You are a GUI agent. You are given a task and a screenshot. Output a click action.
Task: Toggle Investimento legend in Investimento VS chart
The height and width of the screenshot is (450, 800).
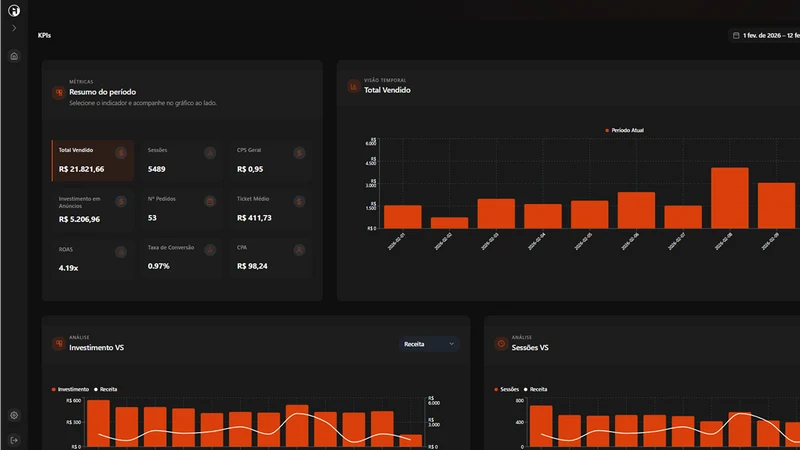coord(70,389)
